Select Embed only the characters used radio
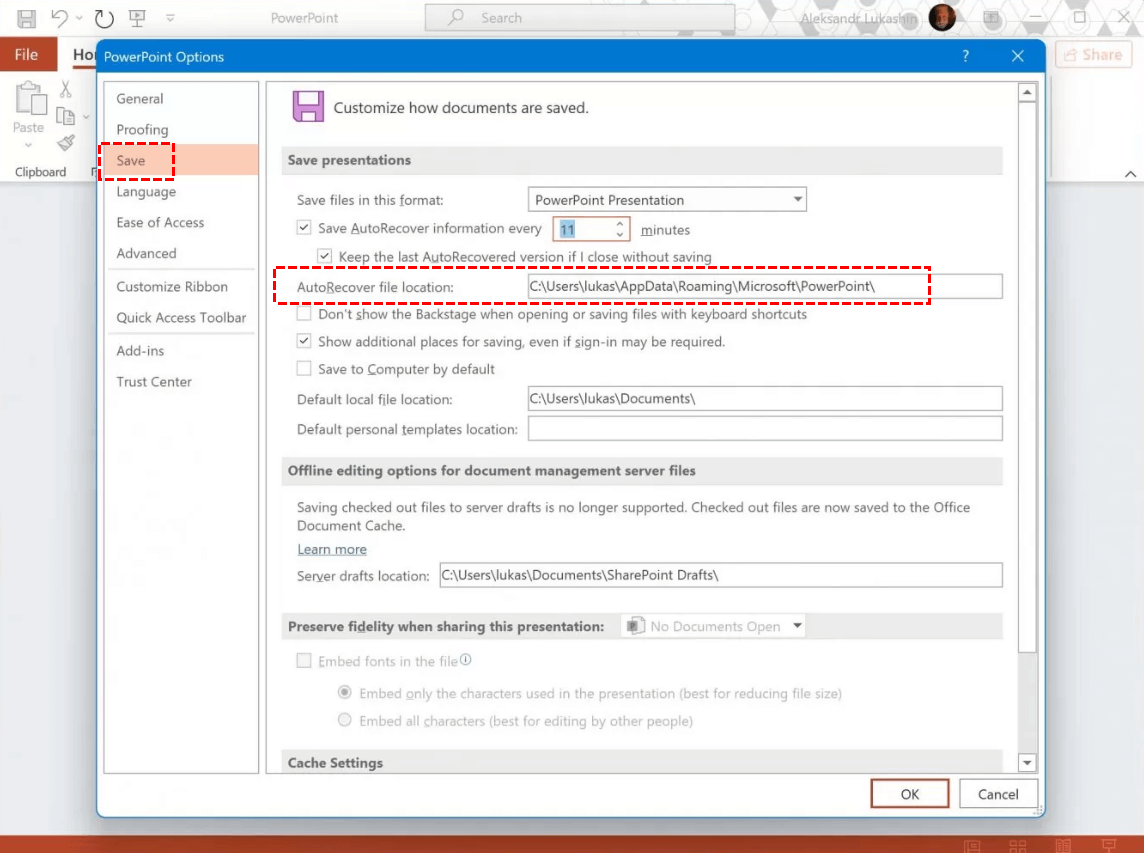1144x853 pixels. click(x=344, y=692)
